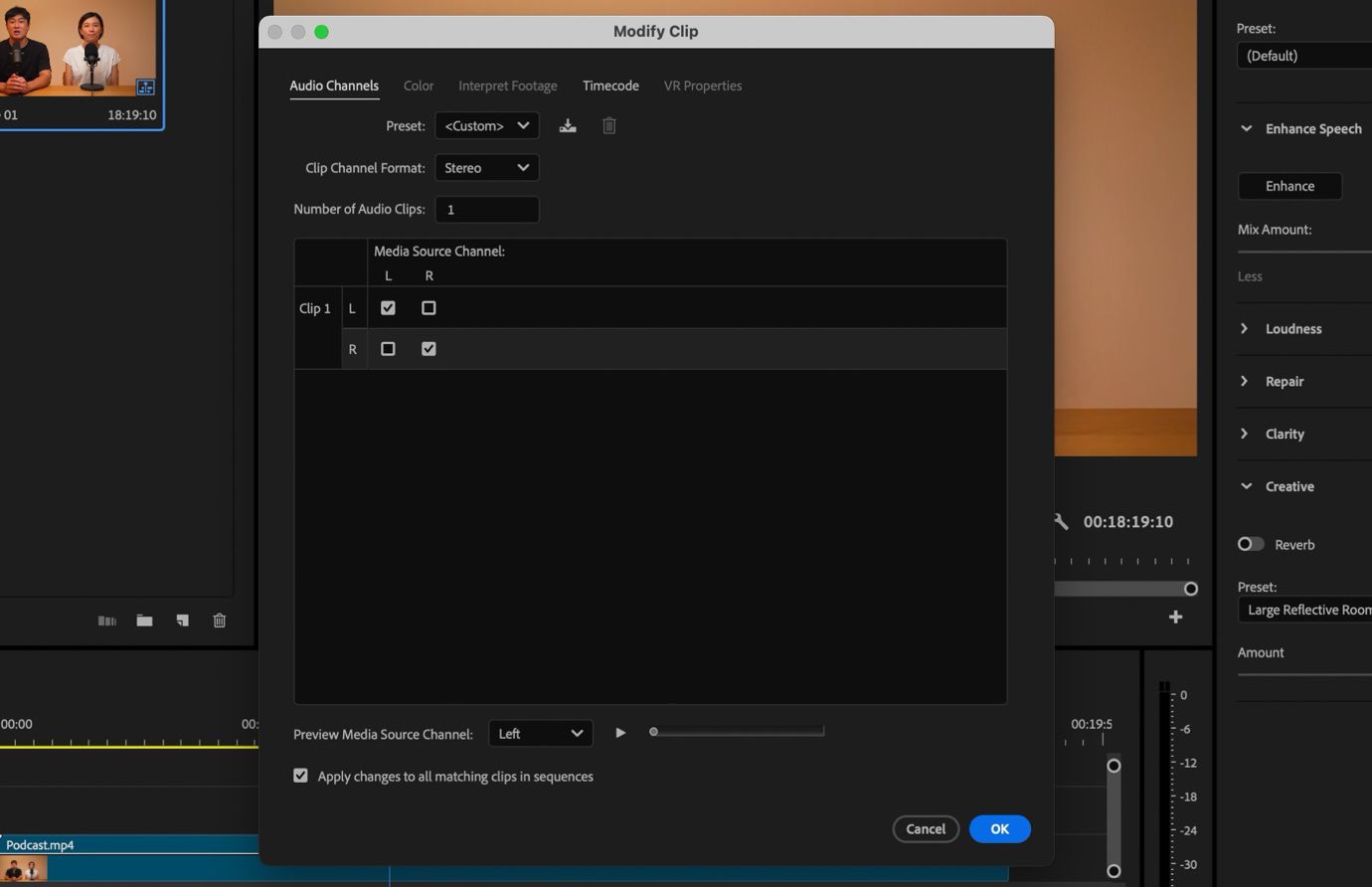Uncheck apply changes to all matching clips
This screenshot has height=887, width=1372.
click(x=300, y=776)
